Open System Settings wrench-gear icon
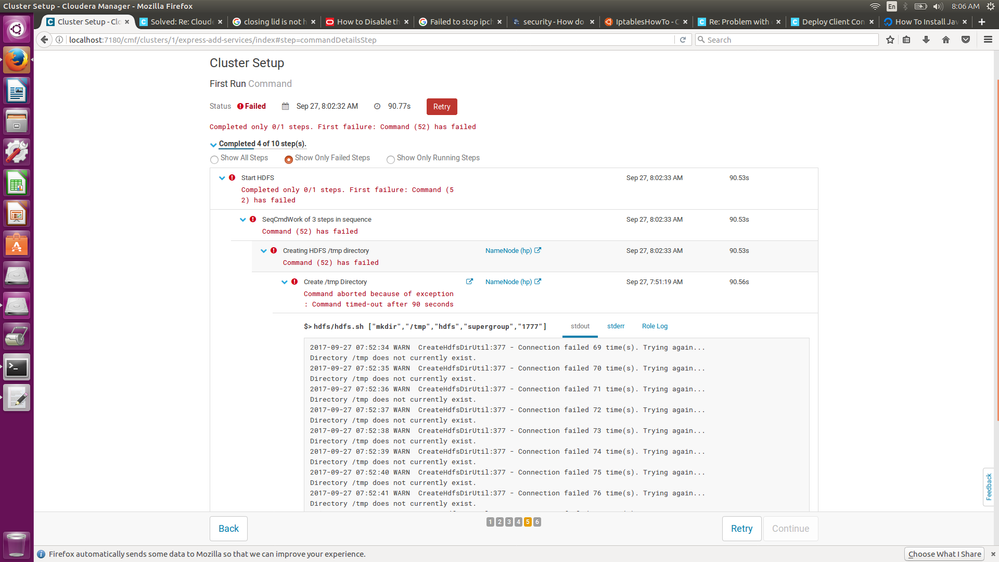 (x=17, y=153)
